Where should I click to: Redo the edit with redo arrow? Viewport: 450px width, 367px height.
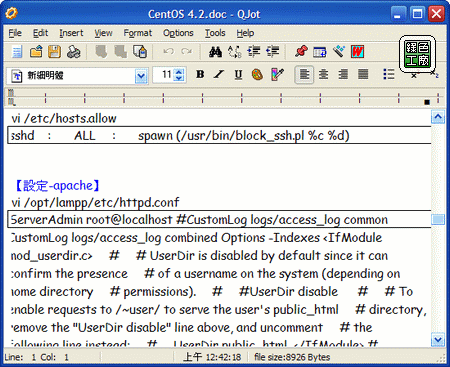(186, 51)
